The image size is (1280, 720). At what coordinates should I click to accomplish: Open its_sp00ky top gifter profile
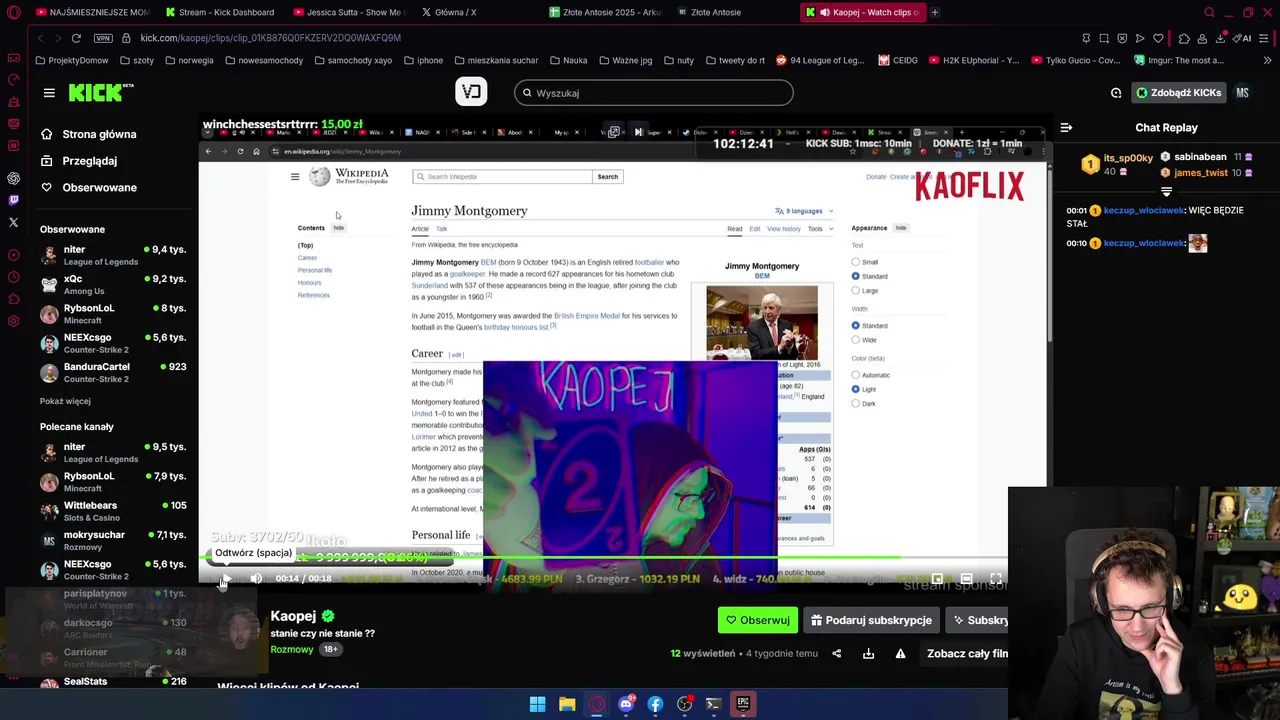tap(1117, 164)
